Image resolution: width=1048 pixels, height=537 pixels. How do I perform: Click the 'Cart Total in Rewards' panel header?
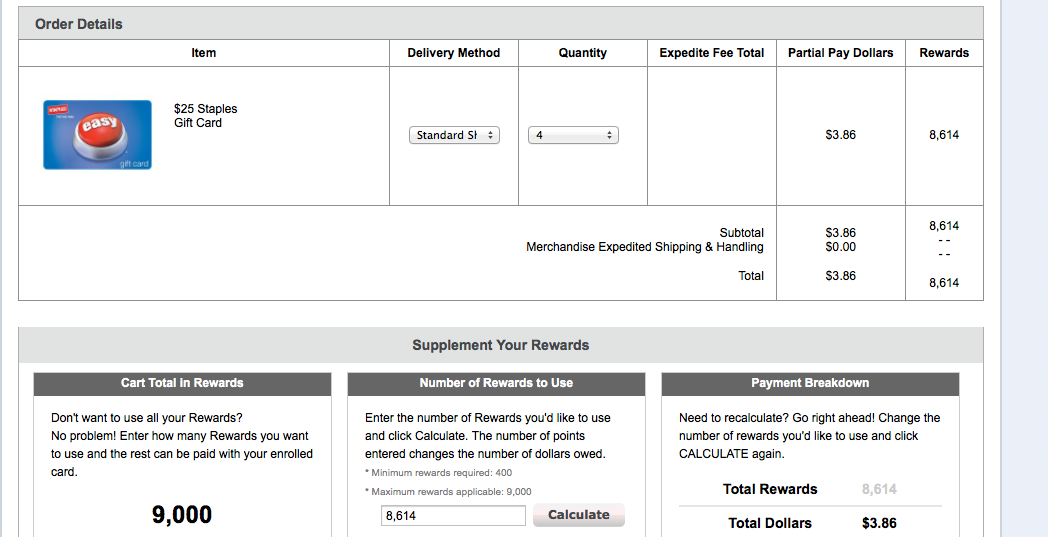pyautogui.click(x=182, y=383)
